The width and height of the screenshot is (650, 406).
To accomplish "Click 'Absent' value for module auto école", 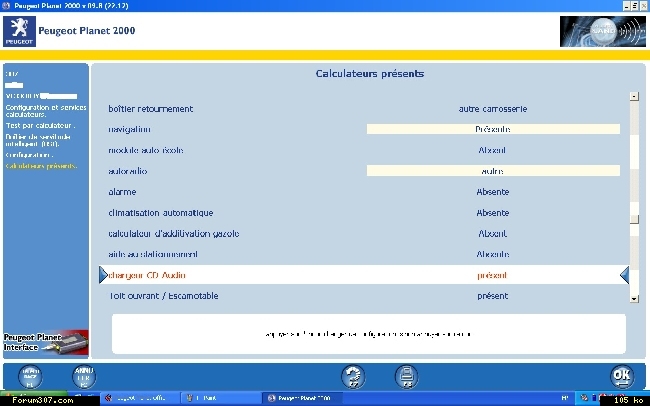I will tap(492, 150).
